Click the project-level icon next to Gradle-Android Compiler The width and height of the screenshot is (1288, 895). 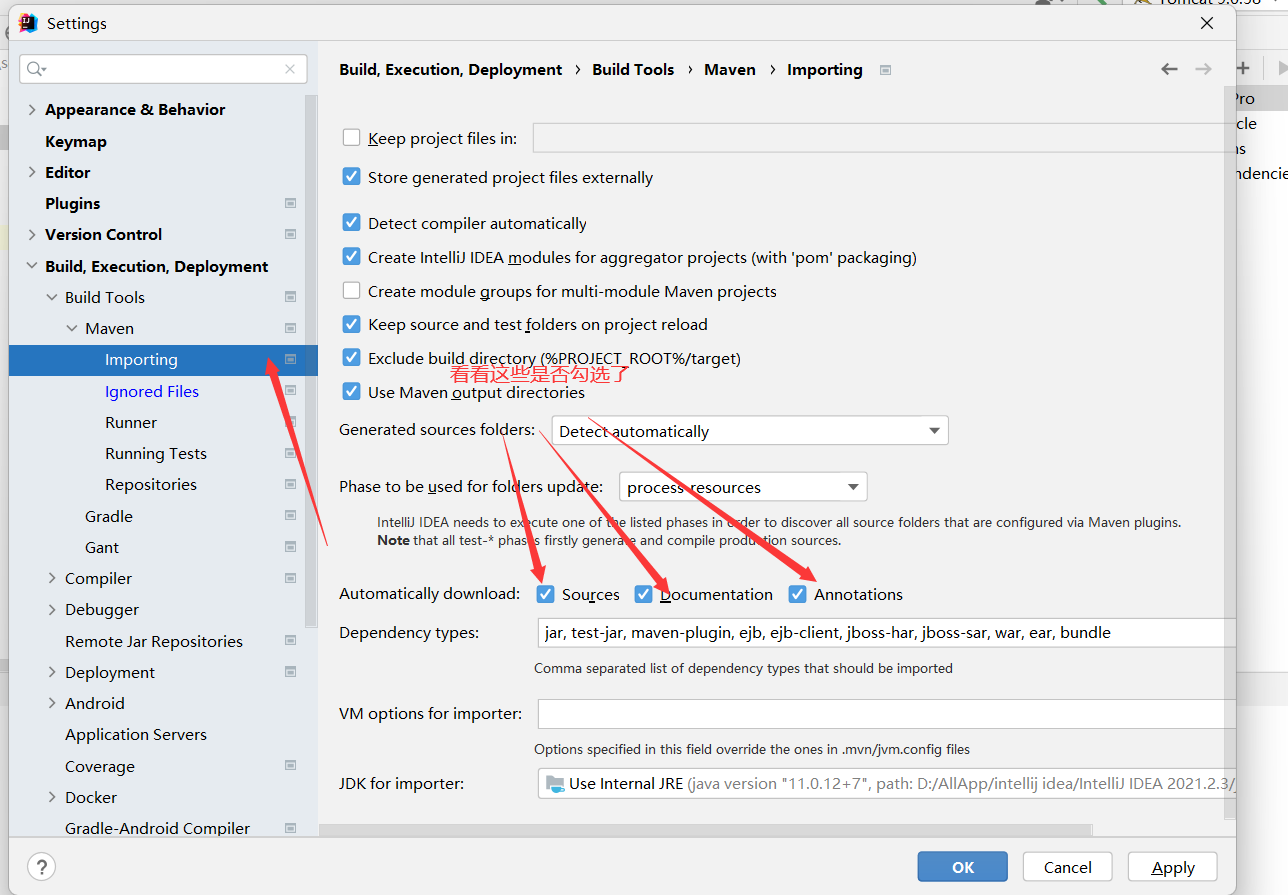pos(290,828)
